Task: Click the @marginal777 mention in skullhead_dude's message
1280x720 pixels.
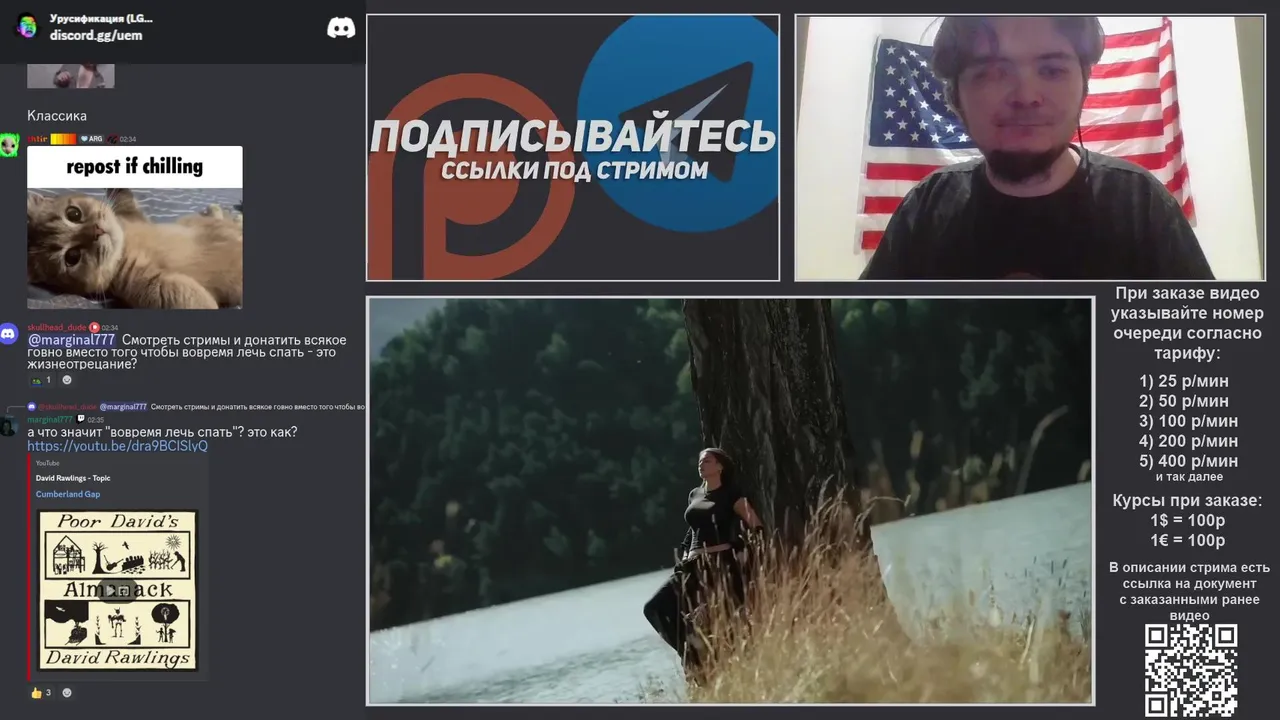Action: (71, 340)
